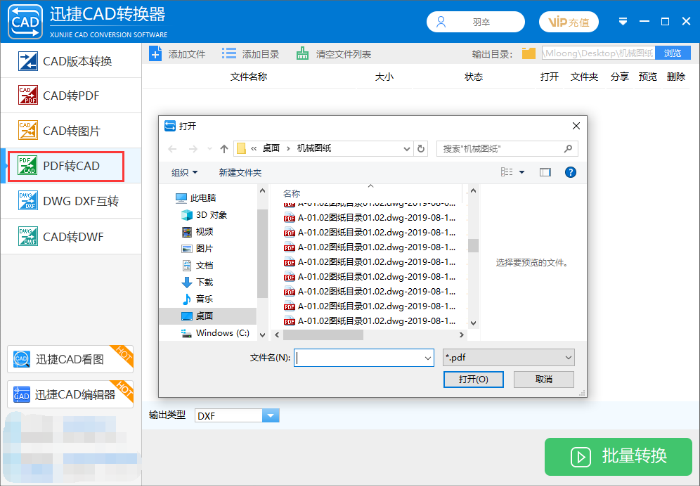Click the 浏览 browse button

673,54
